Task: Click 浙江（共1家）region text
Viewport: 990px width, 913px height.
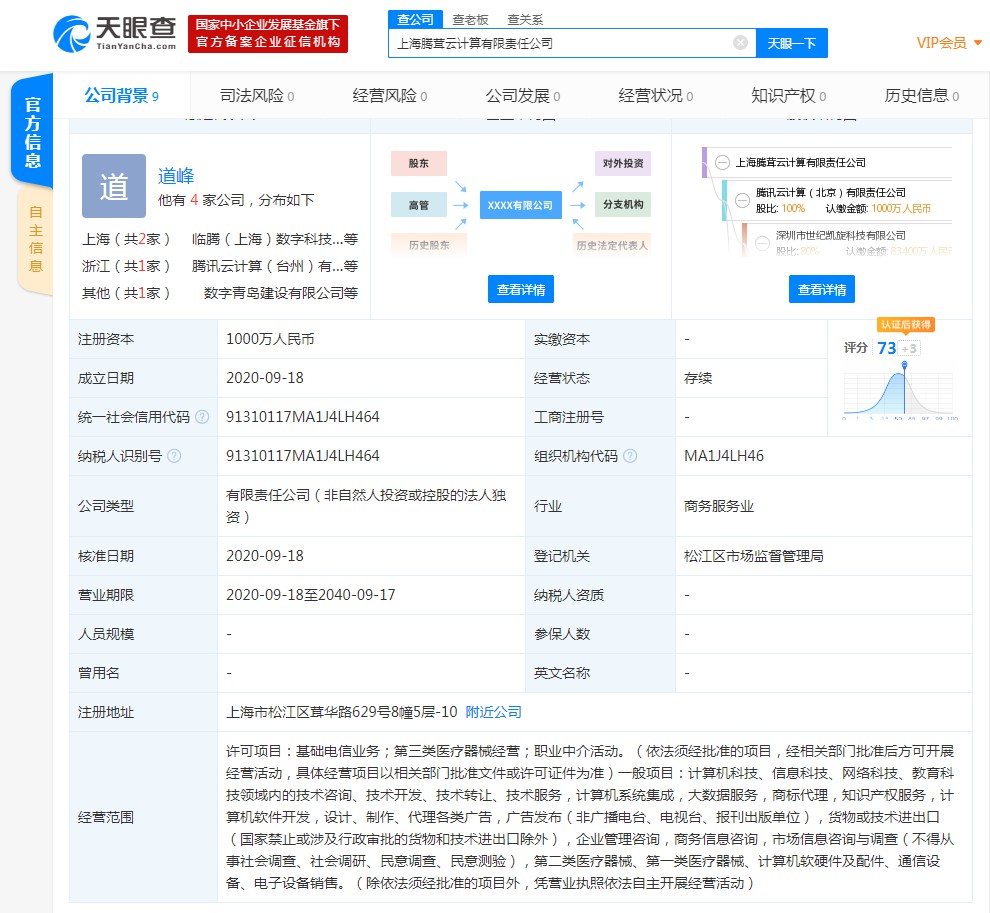Action: pyautogui.click(x=126, y=266)
